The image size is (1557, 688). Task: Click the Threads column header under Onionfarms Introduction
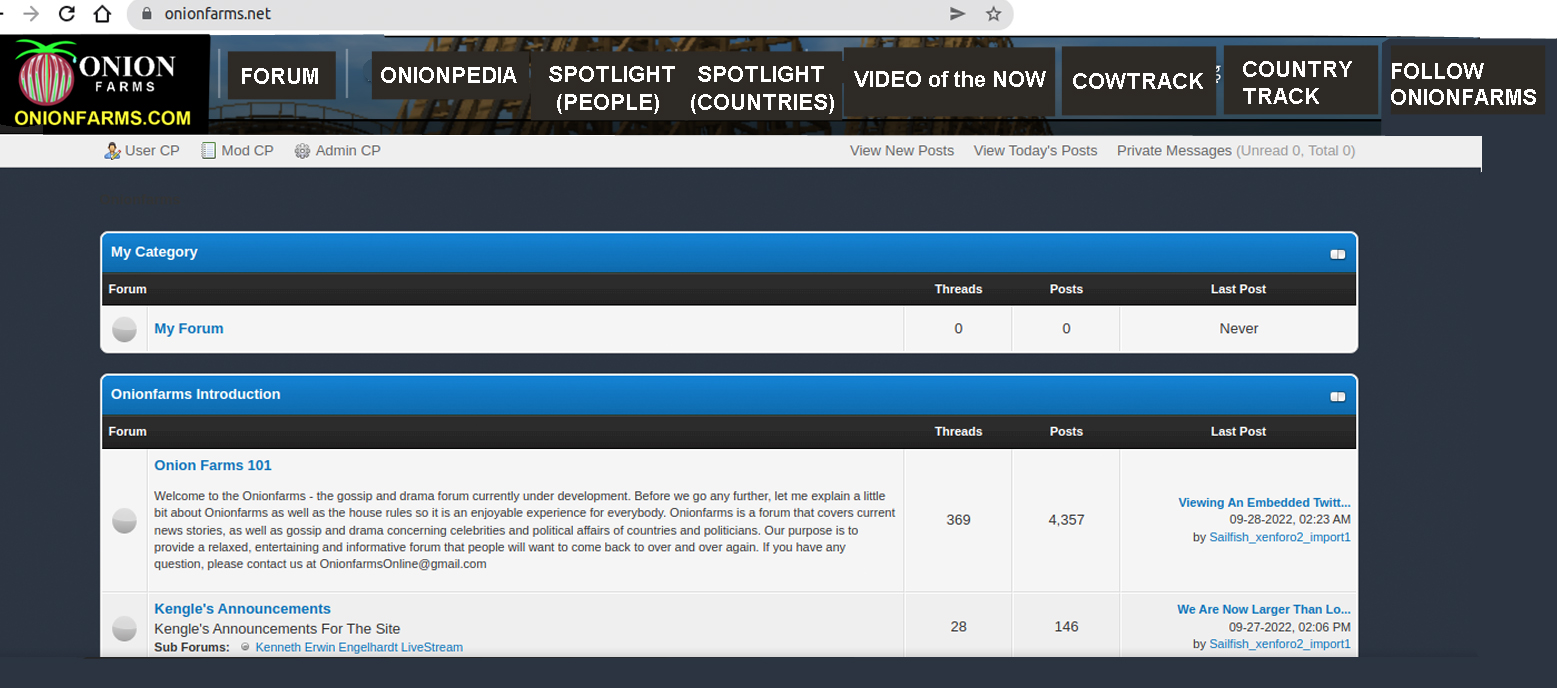pyautogui.click(x=958, y=432)
